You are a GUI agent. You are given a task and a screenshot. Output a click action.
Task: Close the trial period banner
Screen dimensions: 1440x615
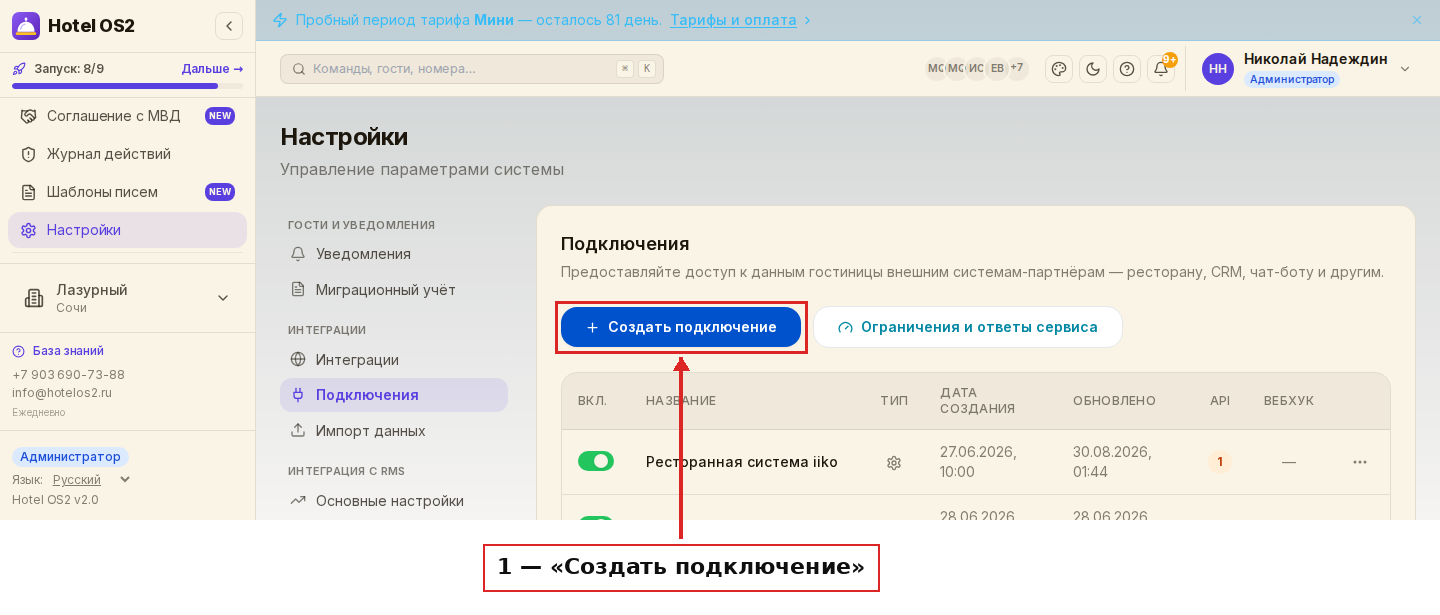coord(1416,20)
